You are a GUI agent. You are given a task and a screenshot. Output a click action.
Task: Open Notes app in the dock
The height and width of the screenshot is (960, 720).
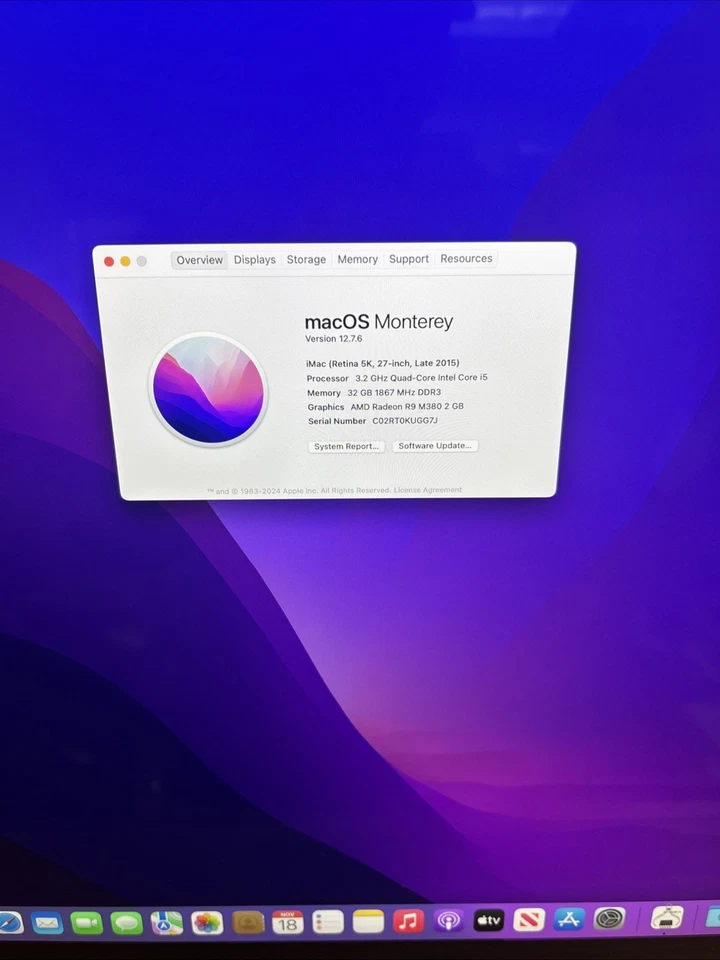pos(369,921)
